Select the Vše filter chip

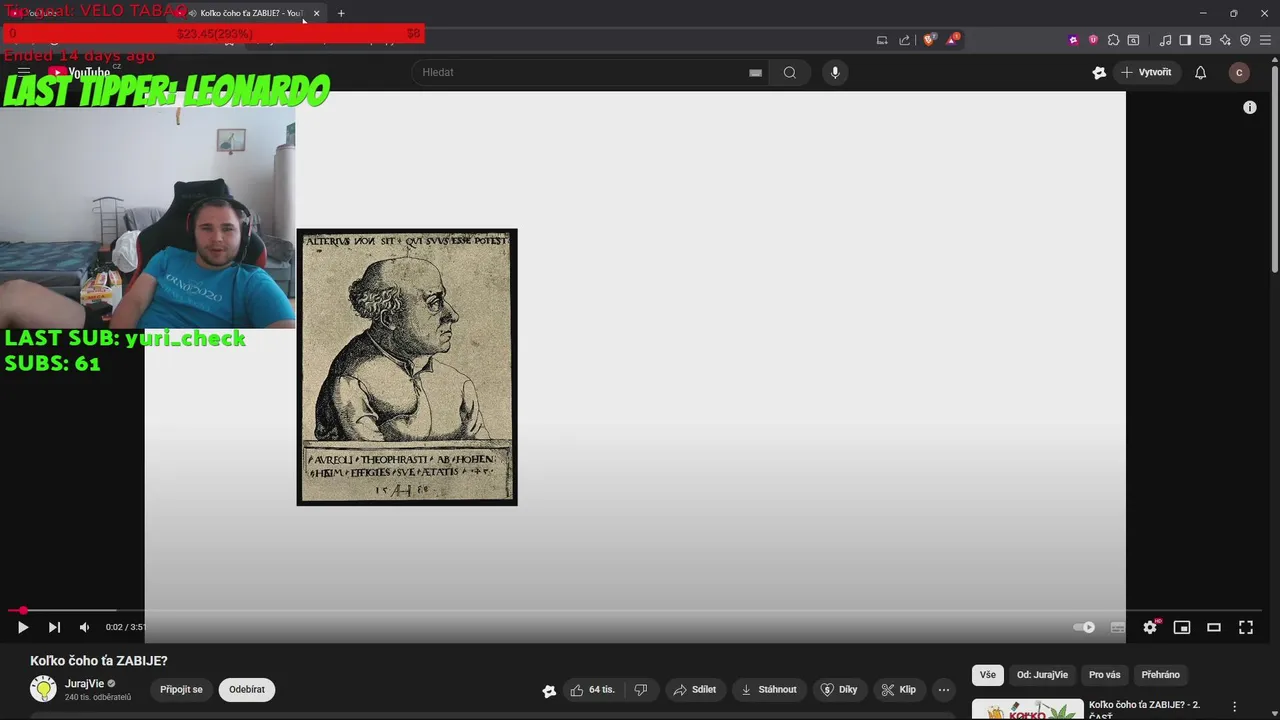pos(988,675)
